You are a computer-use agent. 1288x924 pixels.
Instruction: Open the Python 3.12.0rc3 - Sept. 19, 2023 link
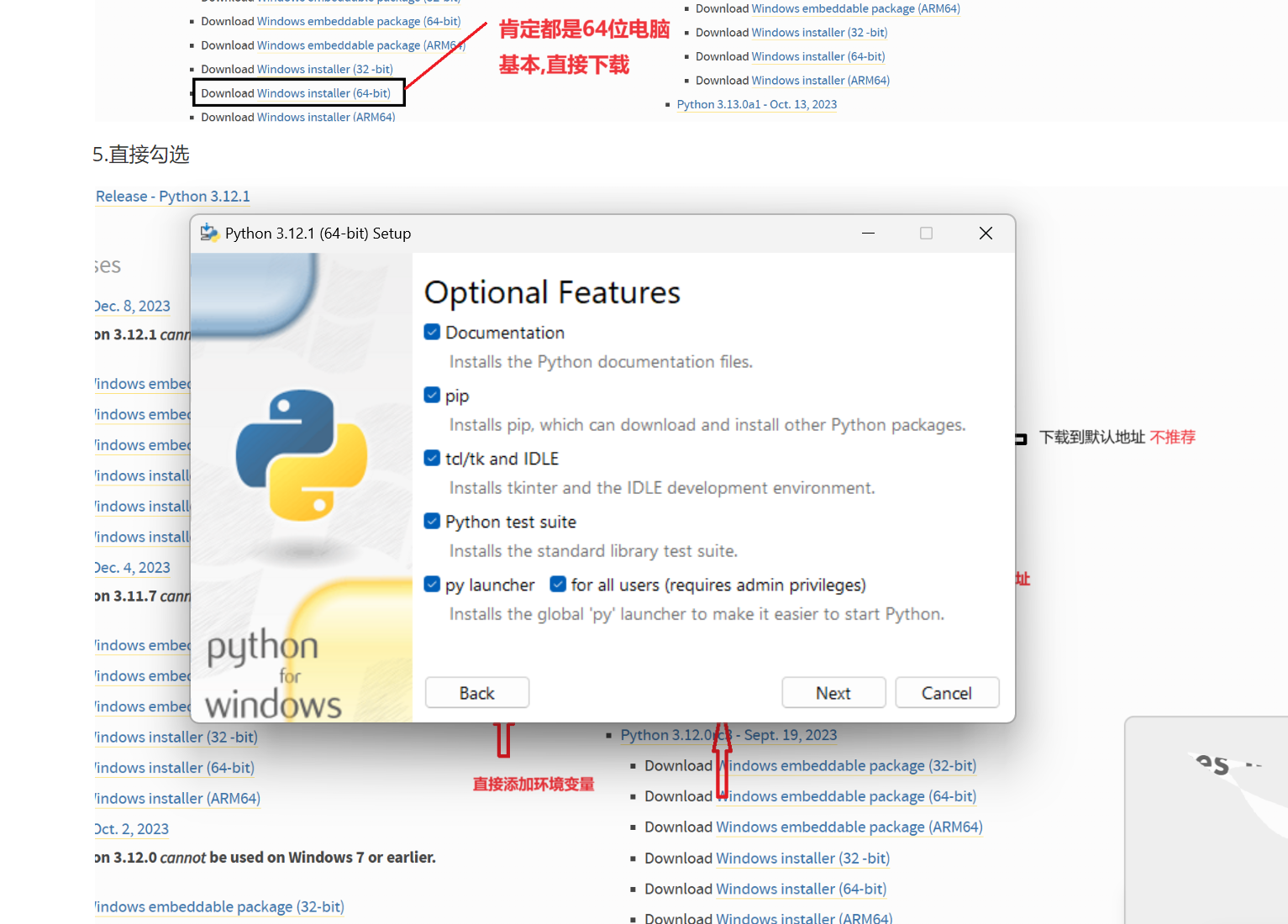click(x=729, y=735)
